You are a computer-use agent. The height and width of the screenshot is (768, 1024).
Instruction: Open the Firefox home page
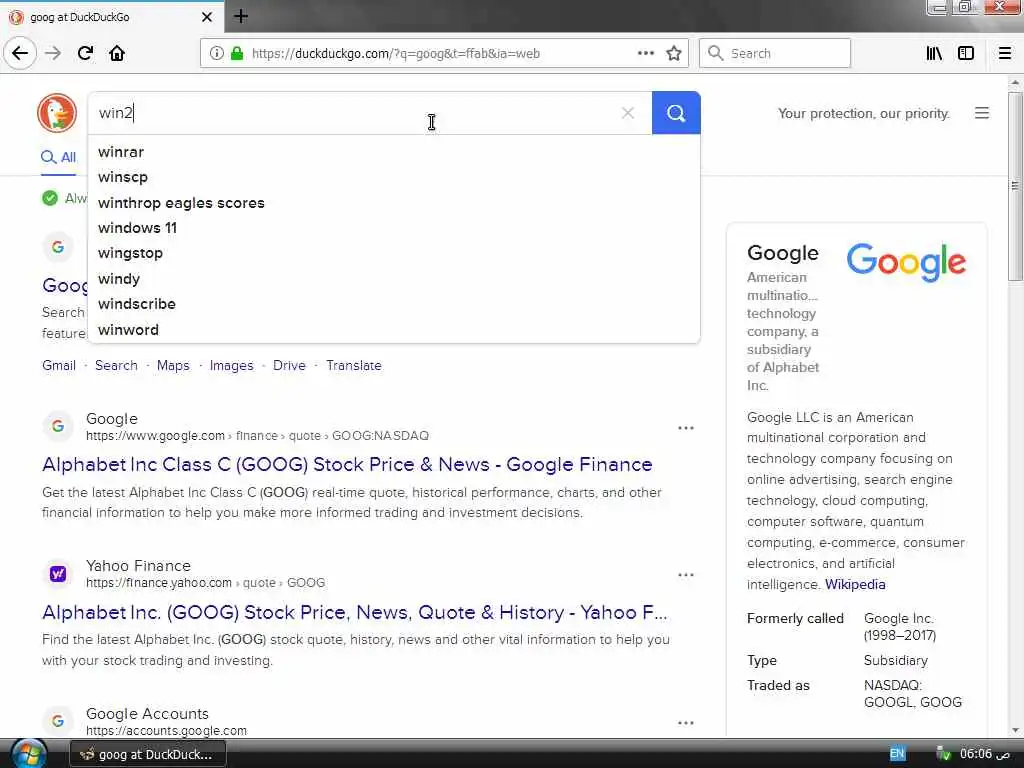pyautogui.click(x=117, y=53)
